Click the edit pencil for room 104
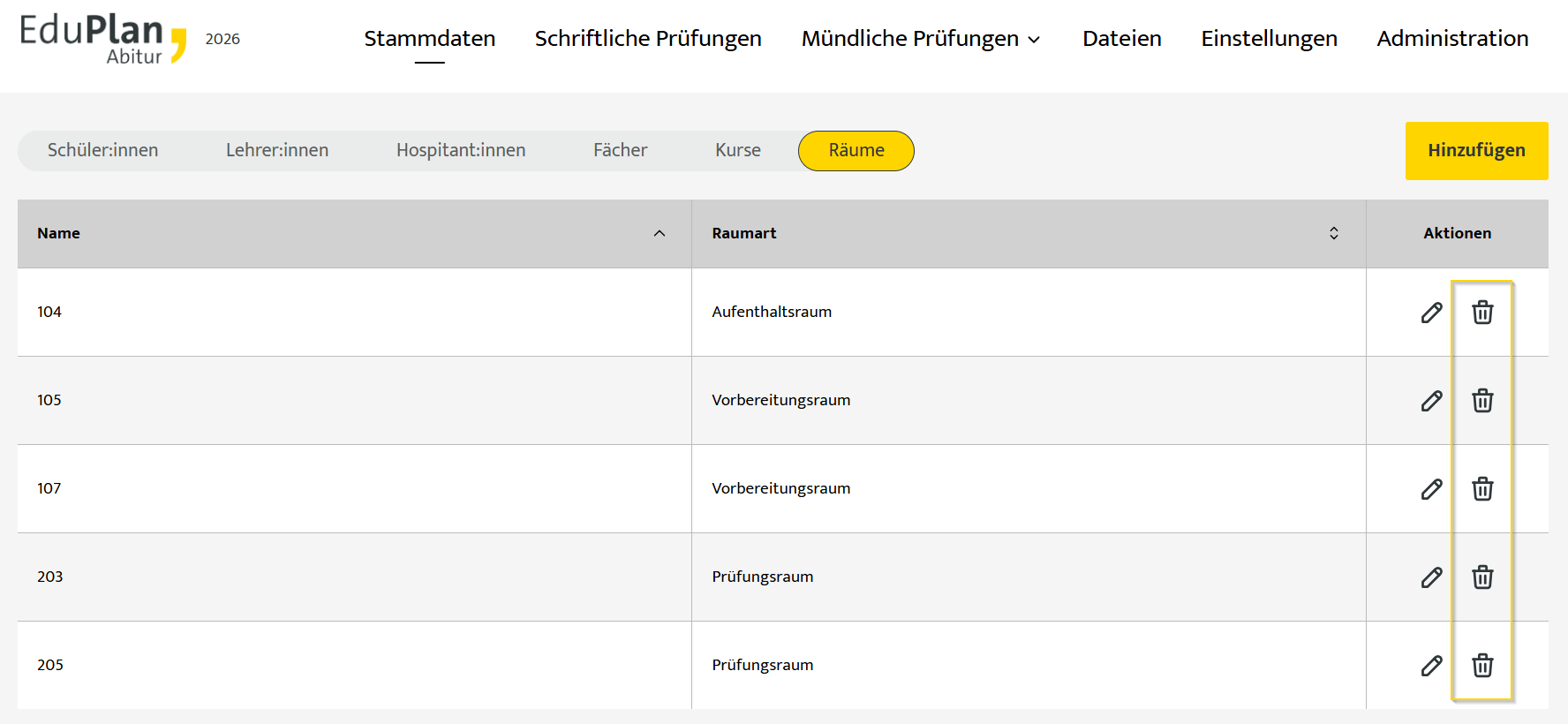Screen dimensions: 1568x724 [1431, 313]
